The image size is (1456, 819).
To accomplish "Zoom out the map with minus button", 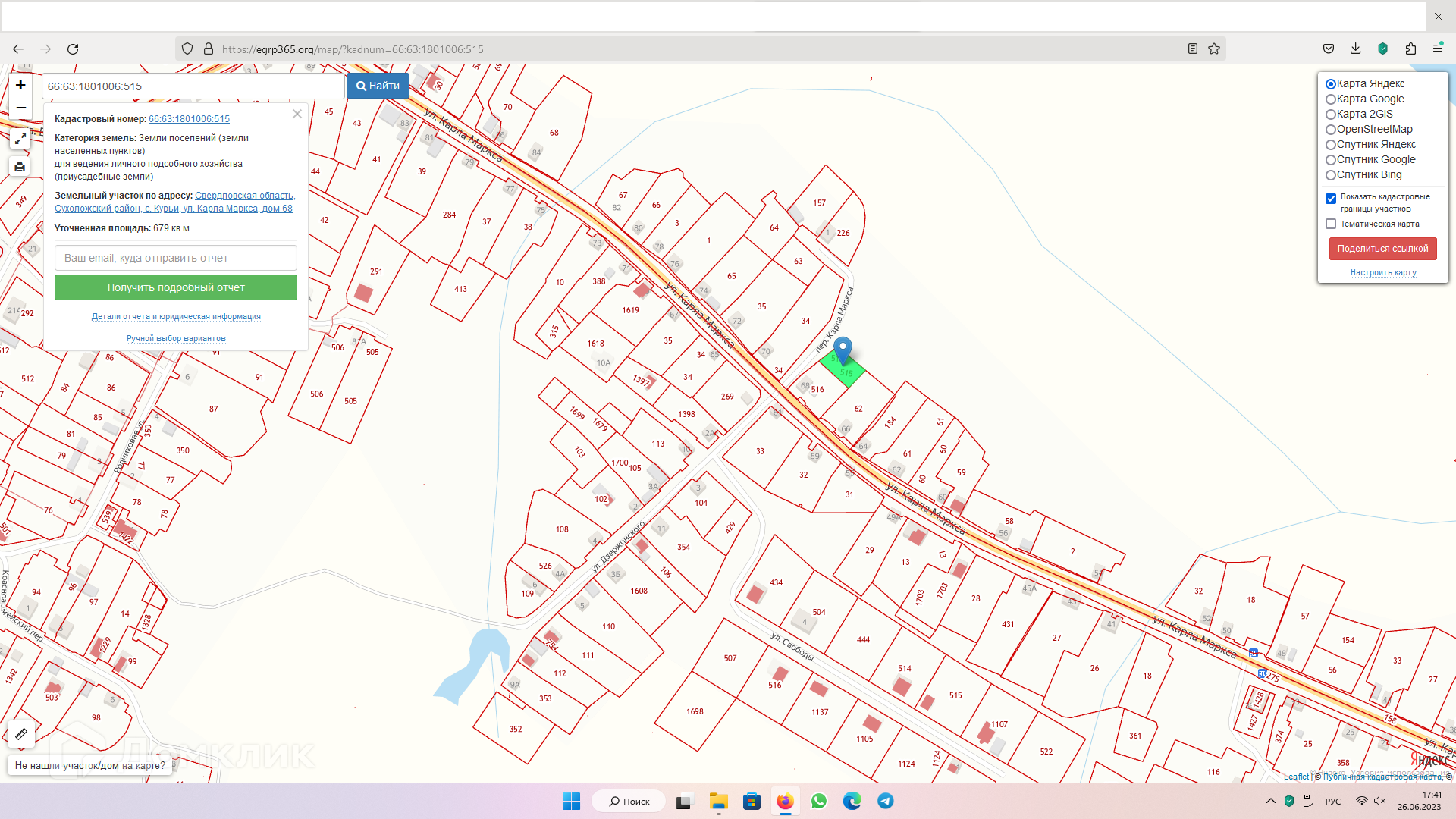I will point(20,108).
